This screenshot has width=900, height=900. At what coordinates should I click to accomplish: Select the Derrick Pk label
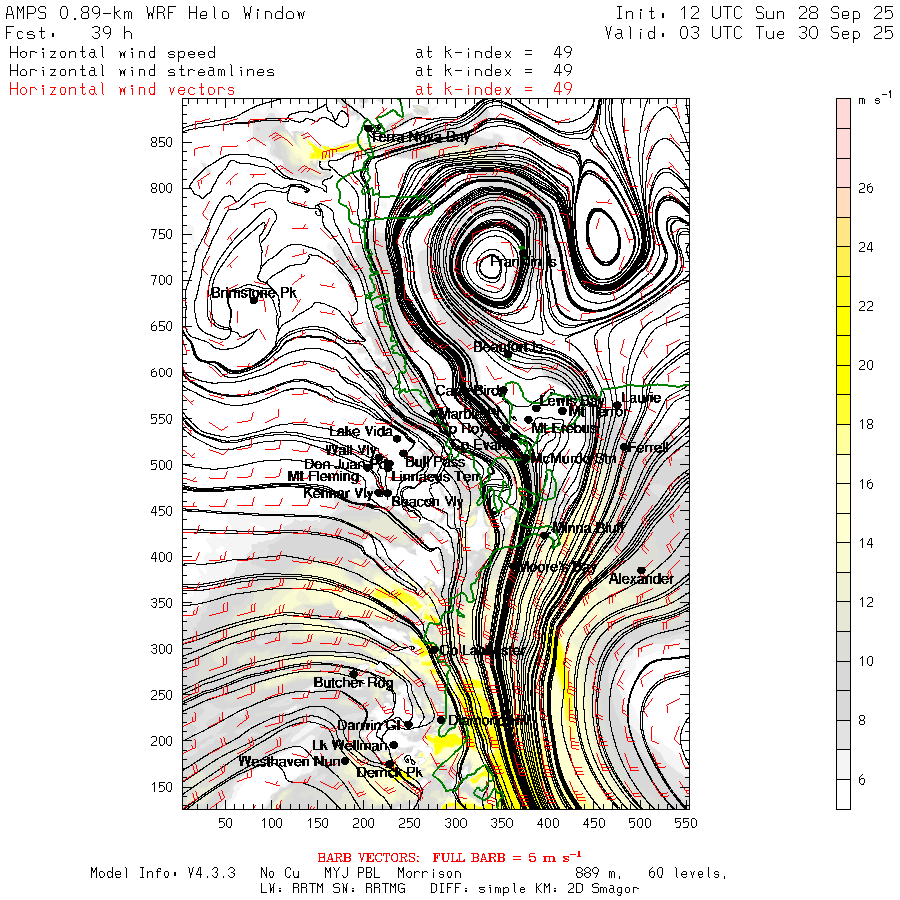click(x=389, y=773)
